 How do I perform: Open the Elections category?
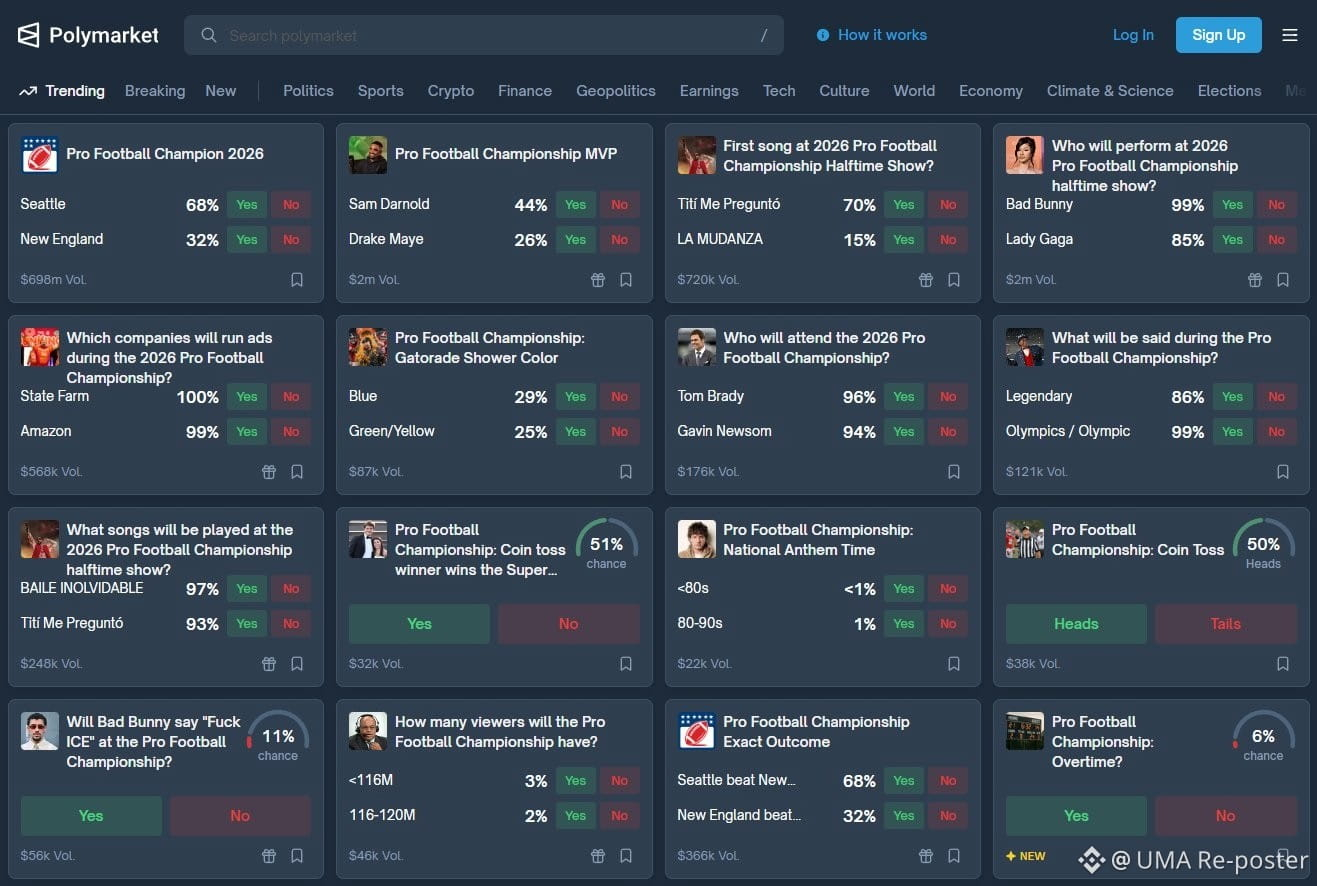(1229, 91)
